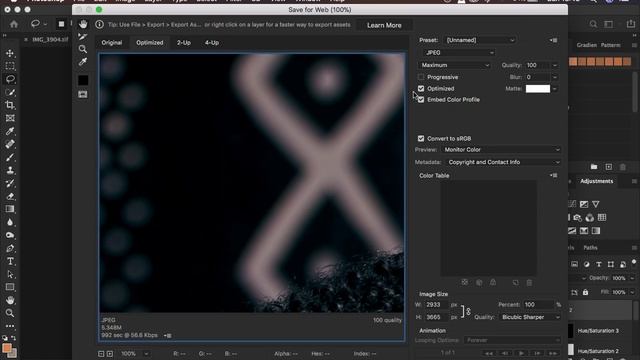Select the Zoom tool in Save for Web dialog
Image resolution: width=640 pixels, height=360 pixels.
point(83,49)
